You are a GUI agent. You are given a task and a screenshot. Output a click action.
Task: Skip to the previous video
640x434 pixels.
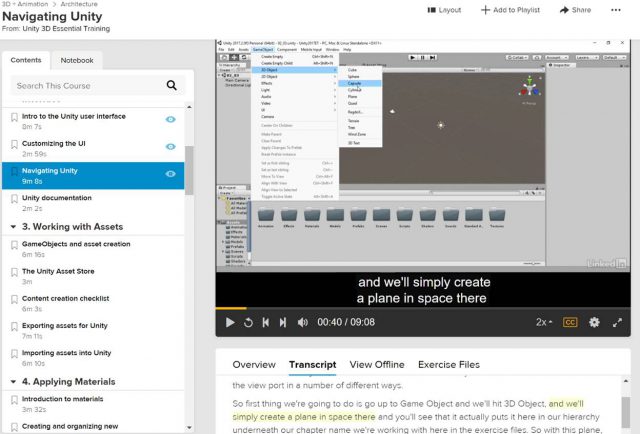pyautogui.click(x=266, y=323)
